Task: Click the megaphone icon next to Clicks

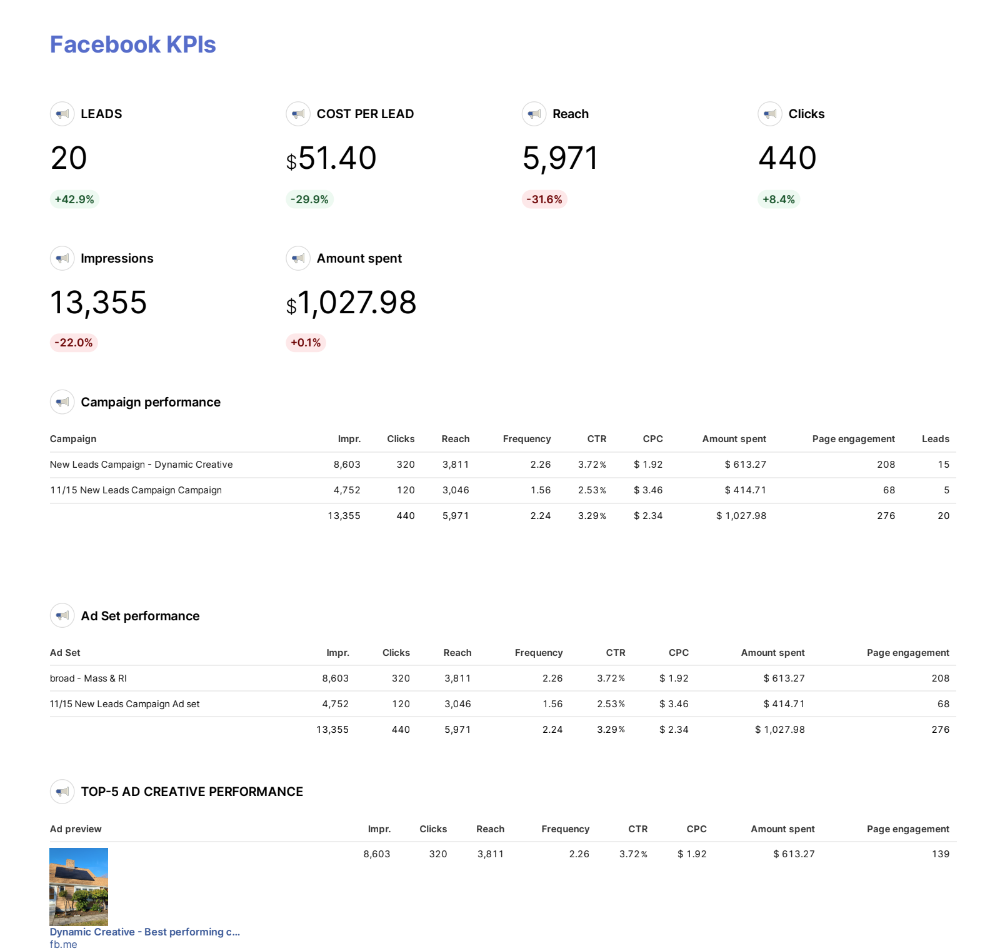Action: (x=770, y=114)
